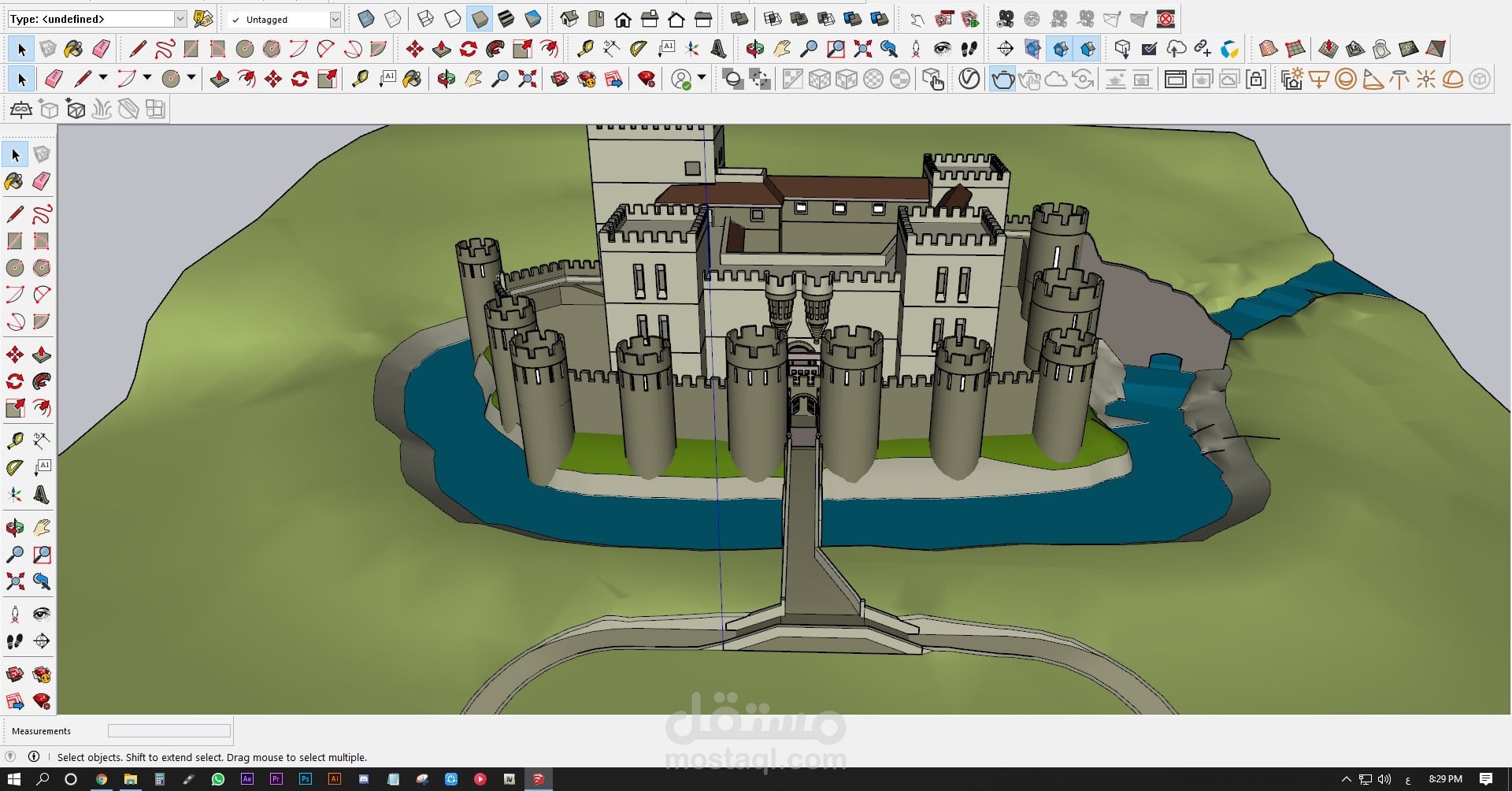
Task: Create a physical camera with Advanced Camera
Action: [1005, 19]
